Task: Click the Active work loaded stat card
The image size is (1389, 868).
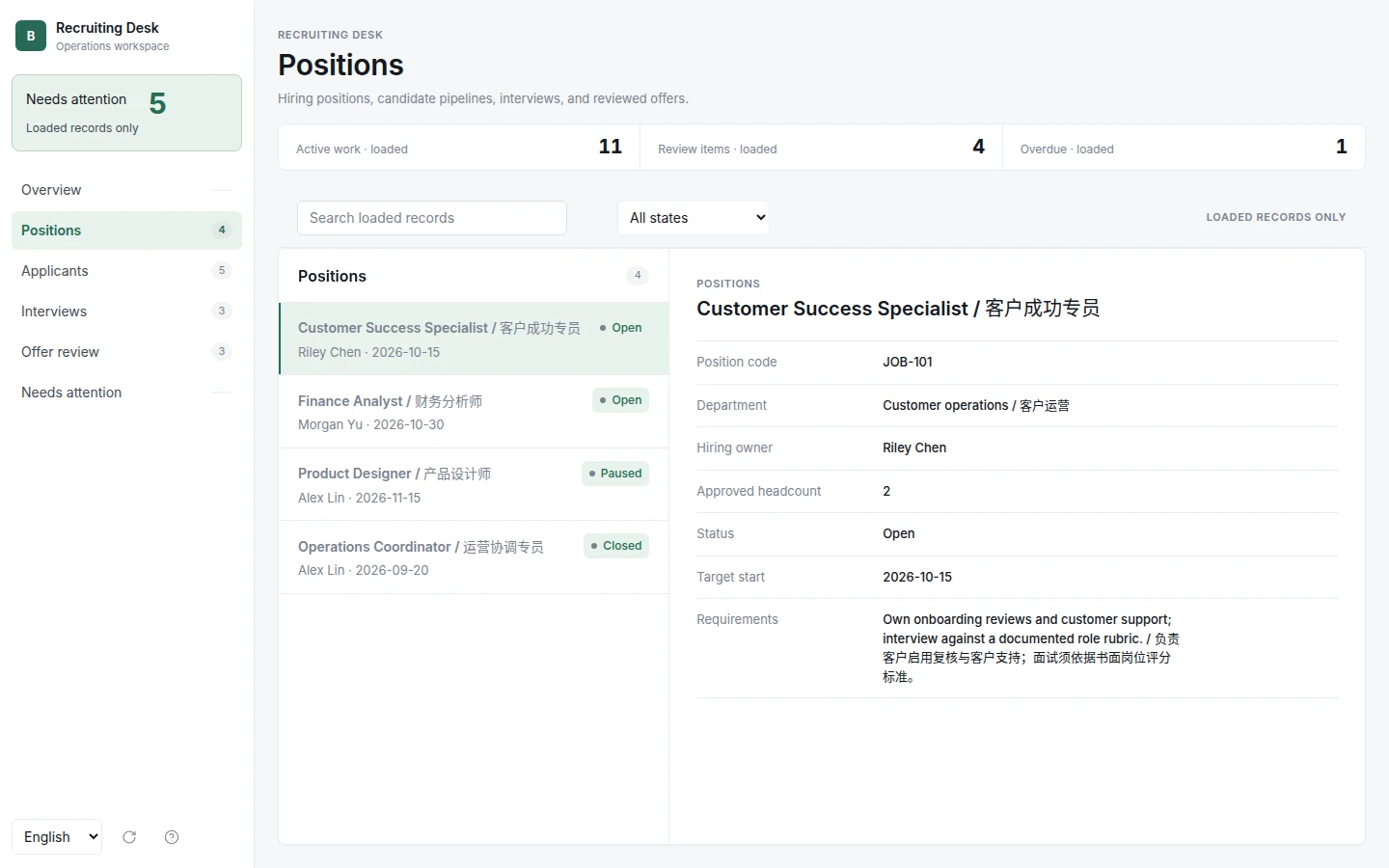Action: pos(459,148)
